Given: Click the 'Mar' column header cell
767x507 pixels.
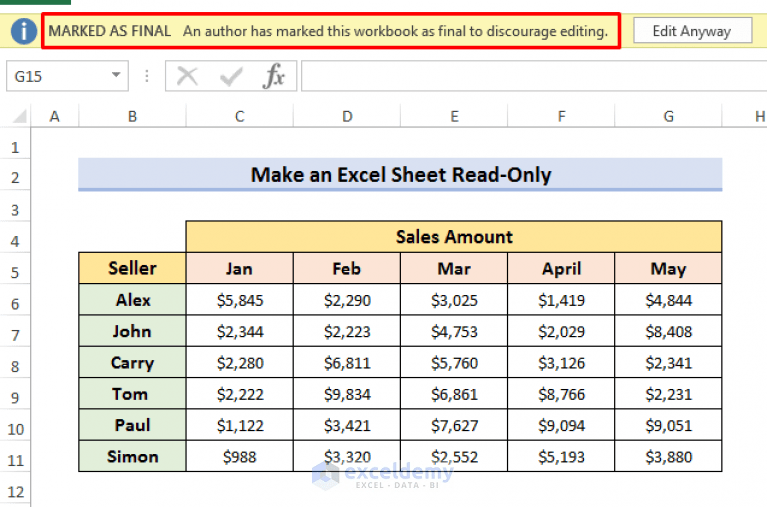Looking at the screenshot, I should point(454,268).
